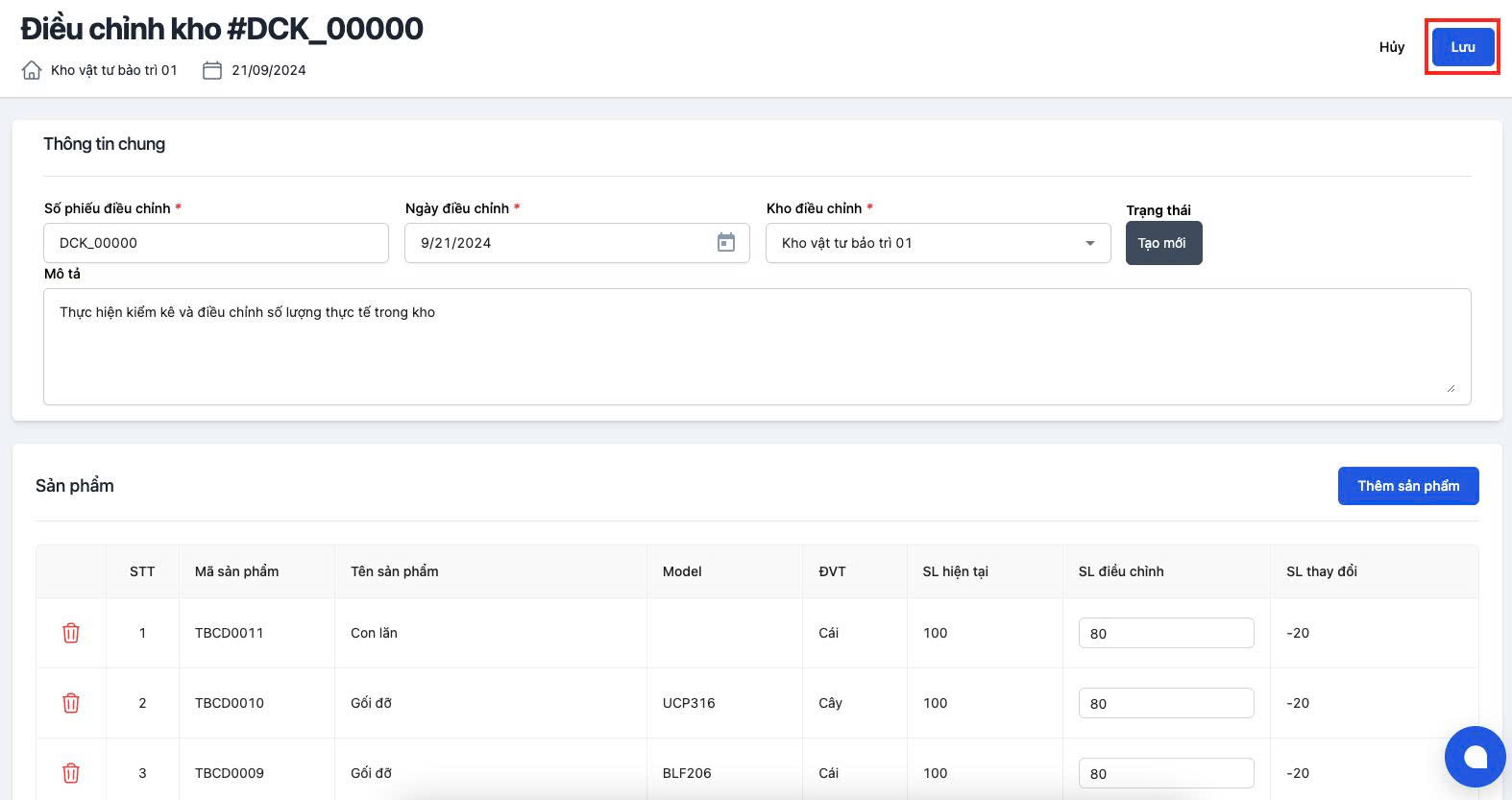The image size is (1512, 800).
Task: Focus the Số phiếu điều chỉnh input
Action: [215, 243]
